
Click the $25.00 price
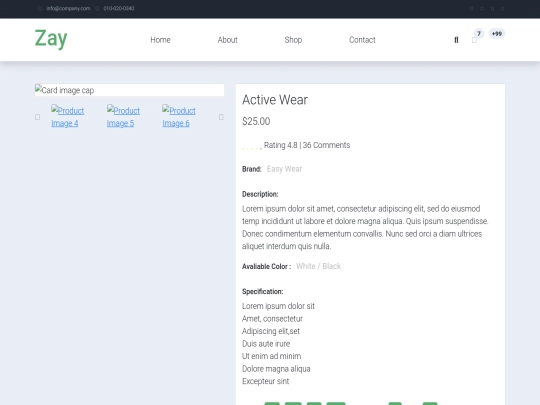(x=256, y=121)
